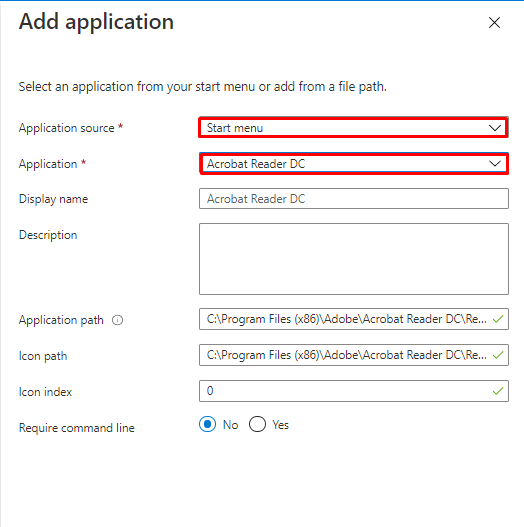
Task: Select the Yes radio button
Action: tap(257, 424)
